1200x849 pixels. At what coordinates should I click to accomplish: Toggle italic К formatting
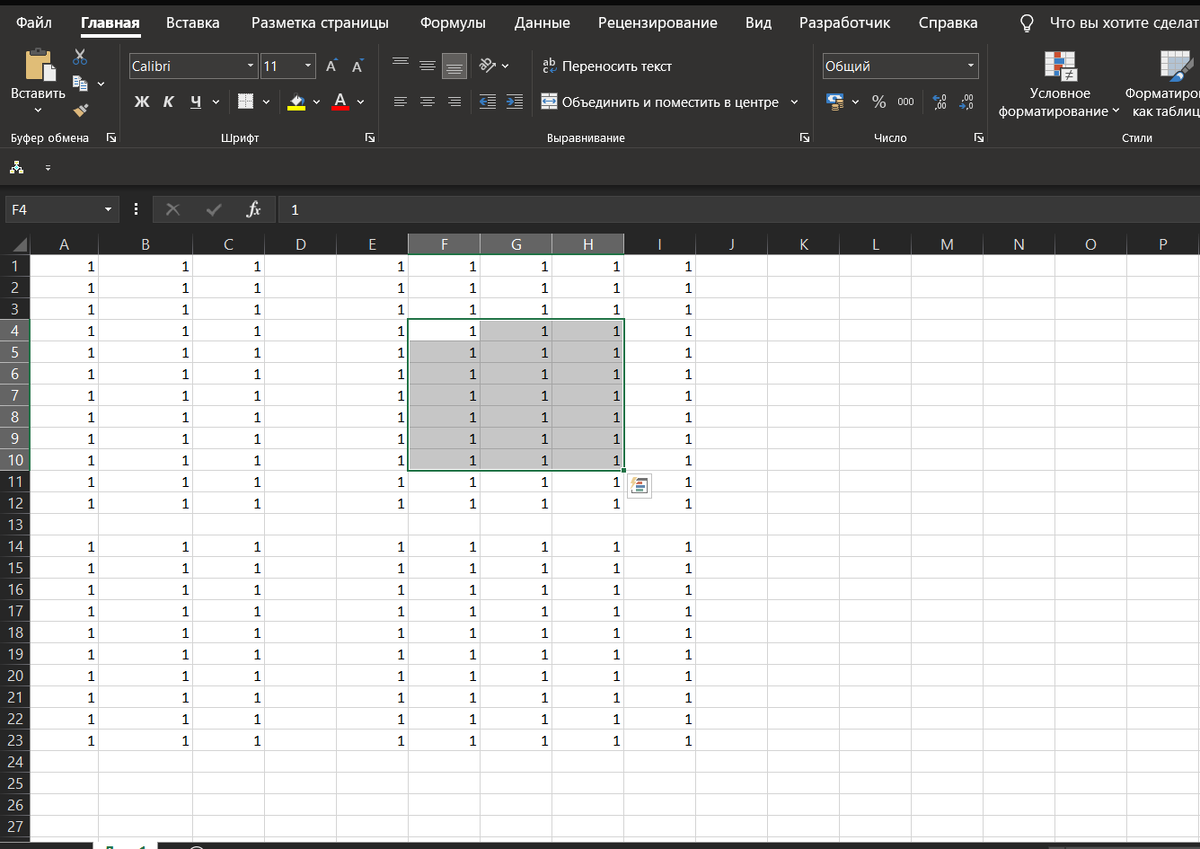tap(168, 101)
